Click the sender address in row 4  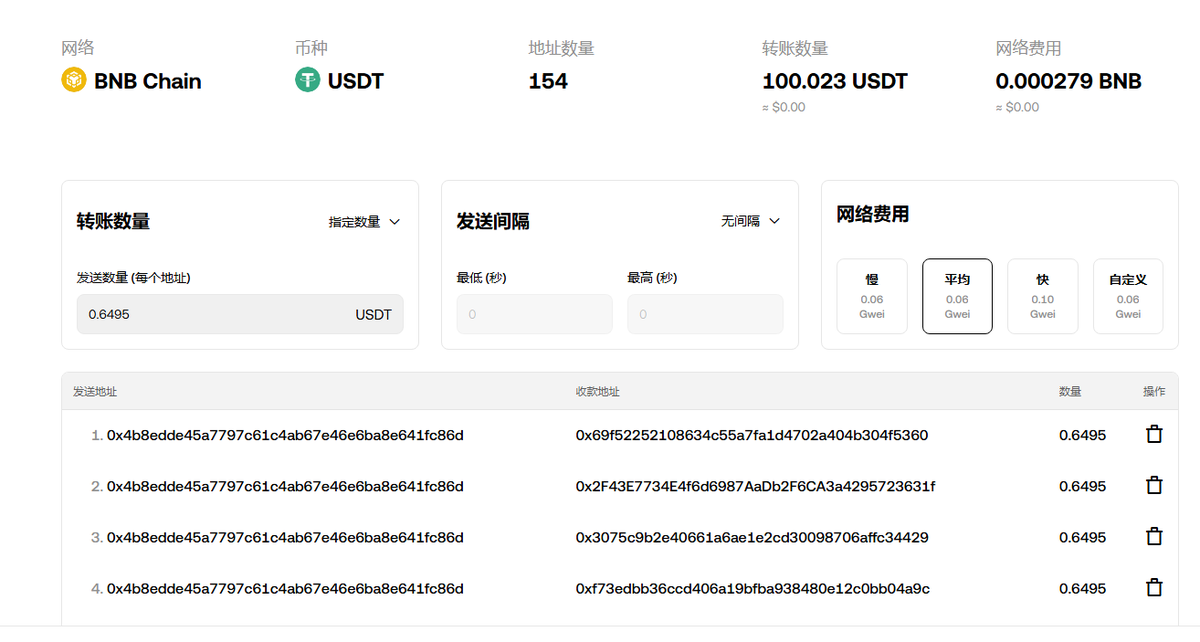click(x=285, y=588)
